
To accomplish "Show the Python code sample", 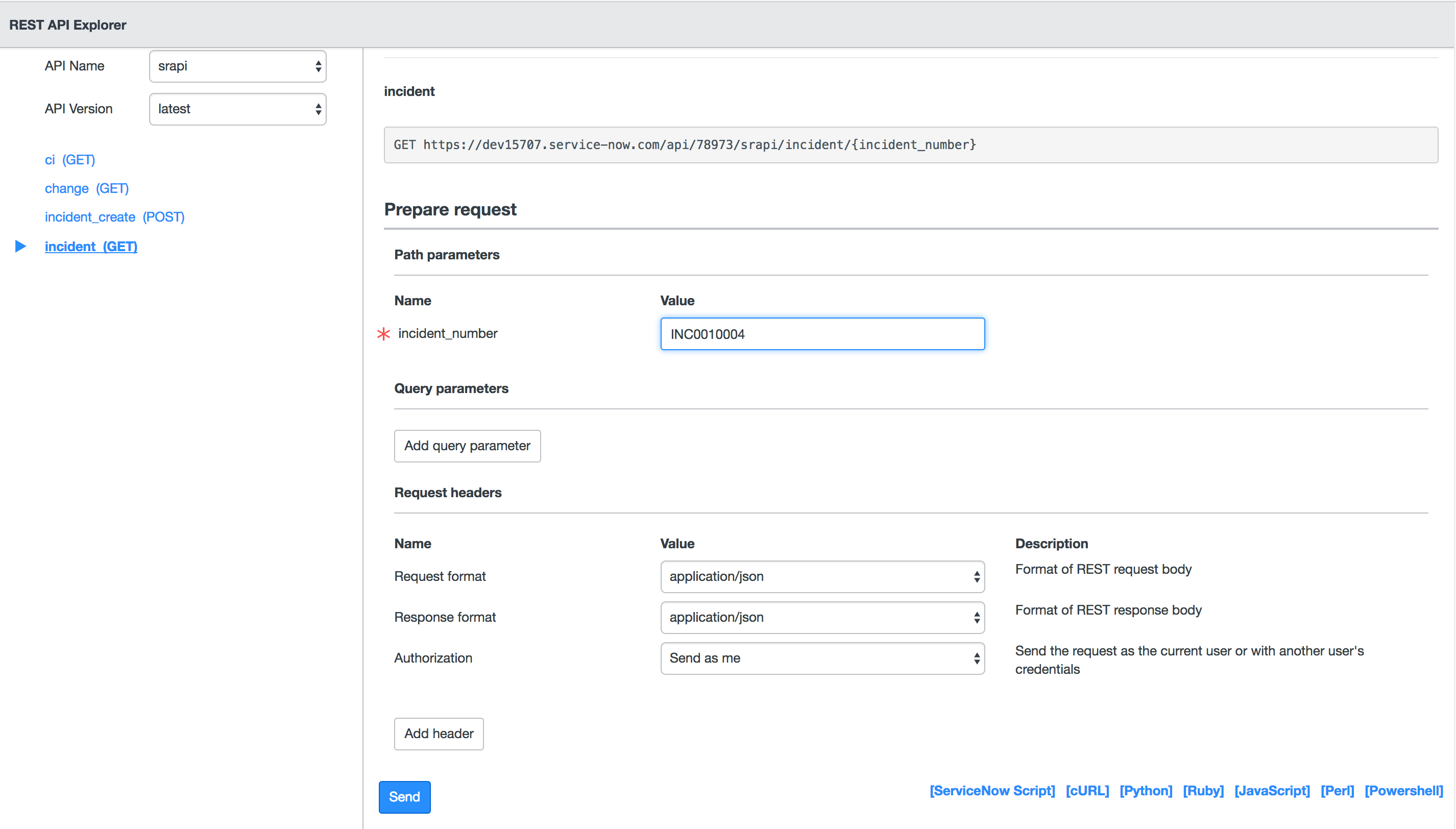I will pyautogui.click(x=1145, y=790).
